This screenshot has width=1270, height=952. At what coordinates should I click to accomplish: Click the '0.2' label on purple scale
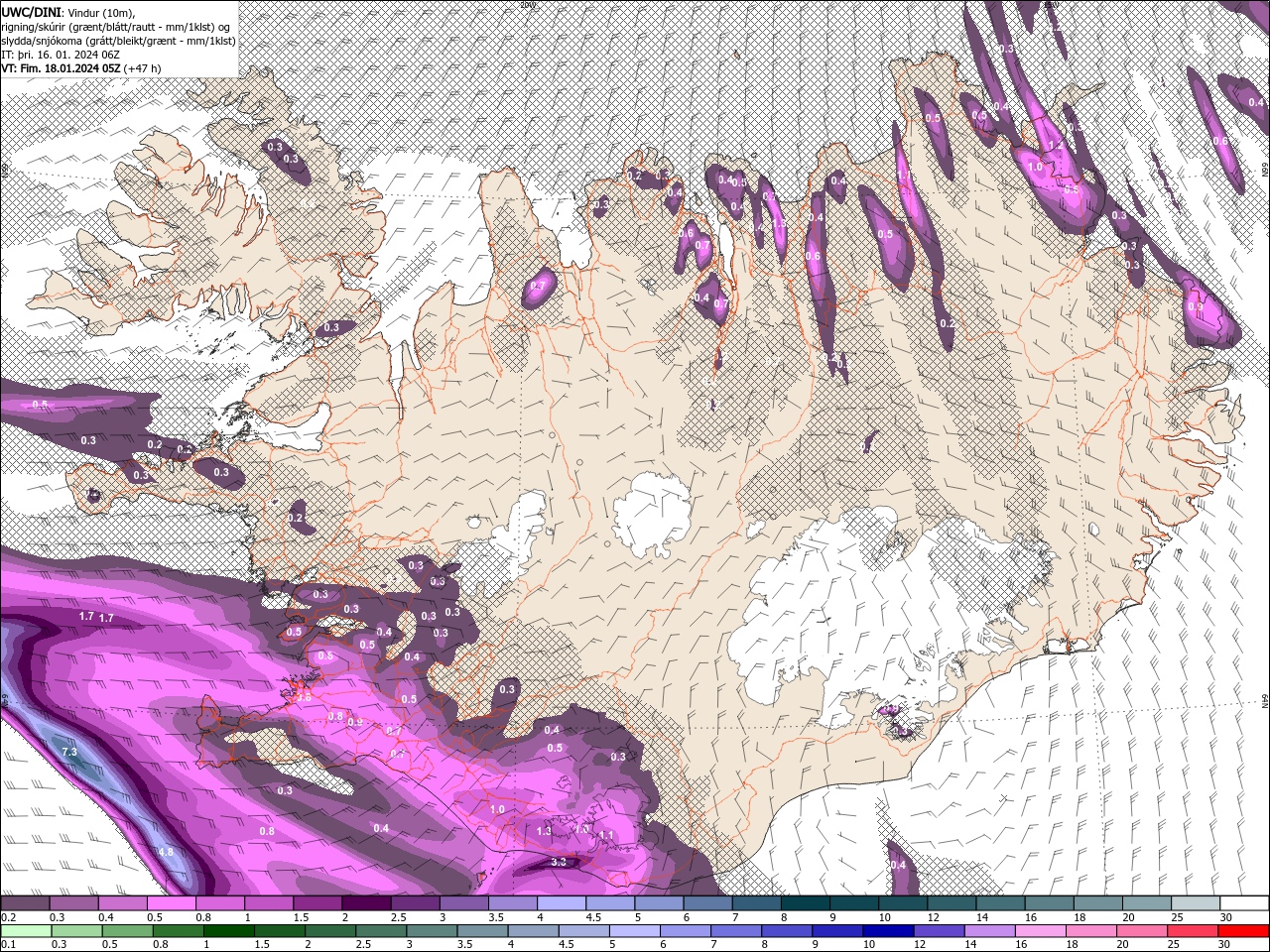(x=7, y=917)
